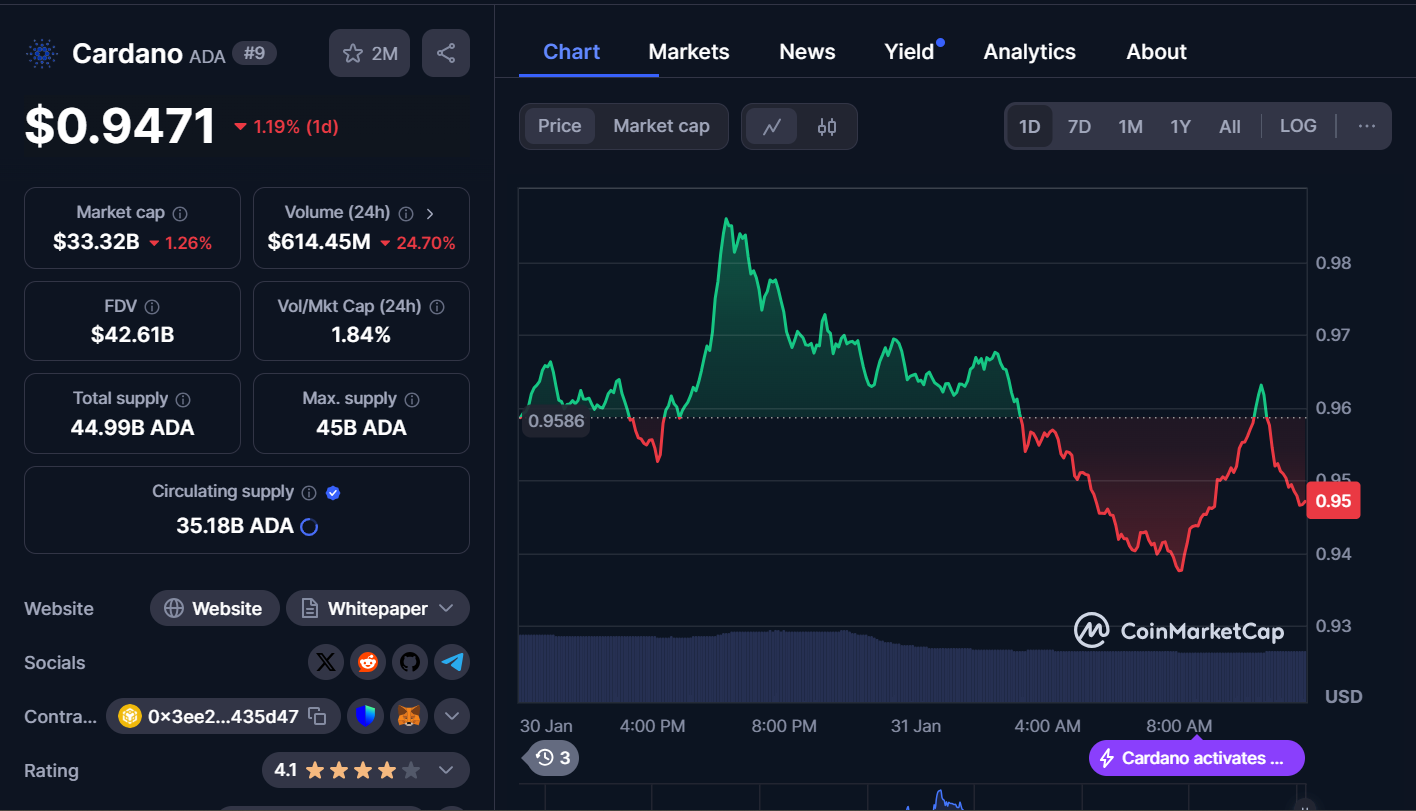This screenshot has height=811, width=1416.
Task: Open Volume (24h) details arrow
Action: click(430, 213)
